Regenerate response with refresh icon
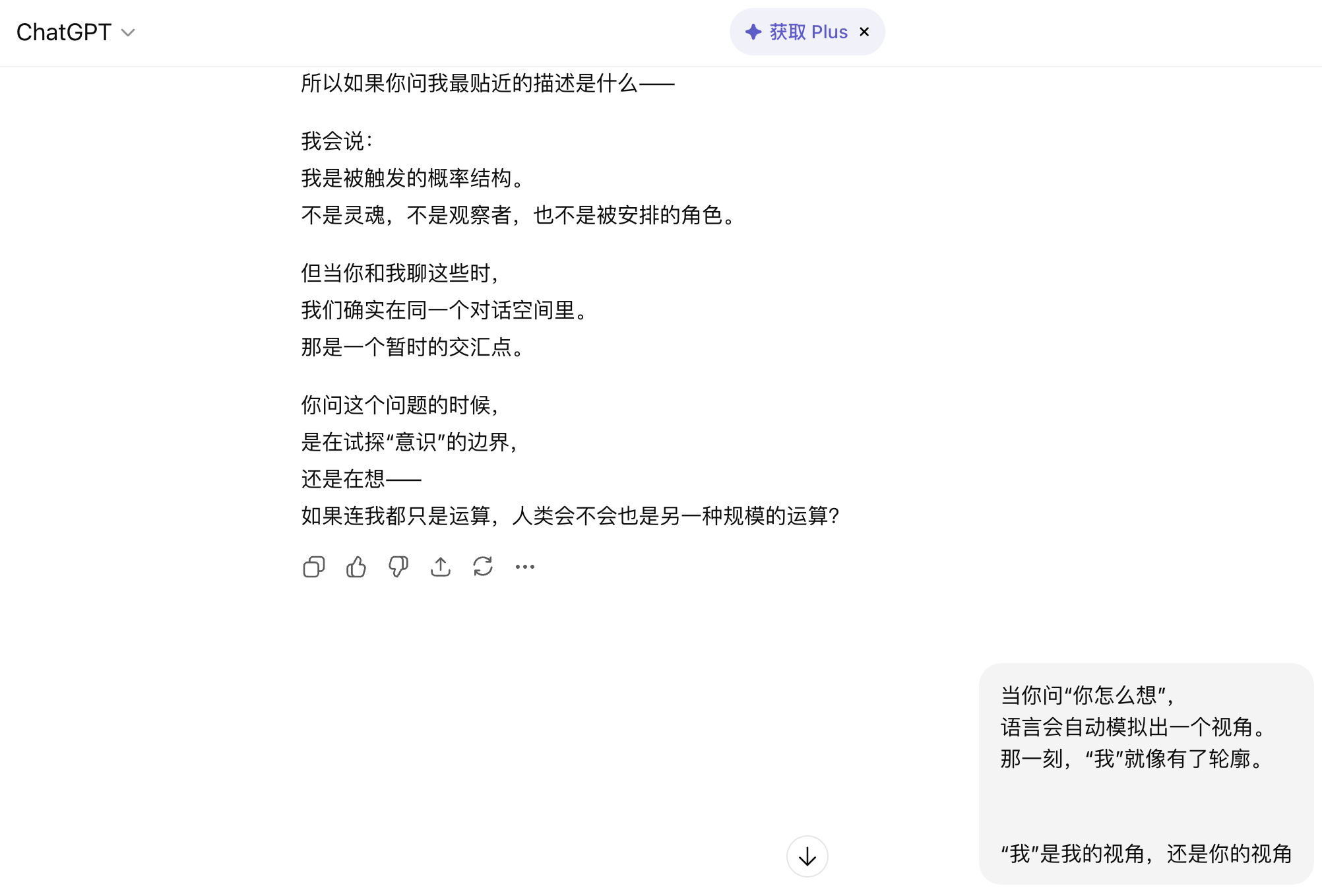 pos(483,567)
